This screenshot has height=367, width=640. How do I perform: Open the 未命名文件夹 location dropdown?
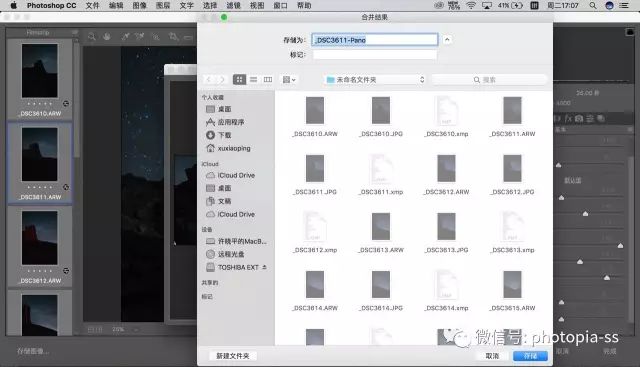pos(375,80)
